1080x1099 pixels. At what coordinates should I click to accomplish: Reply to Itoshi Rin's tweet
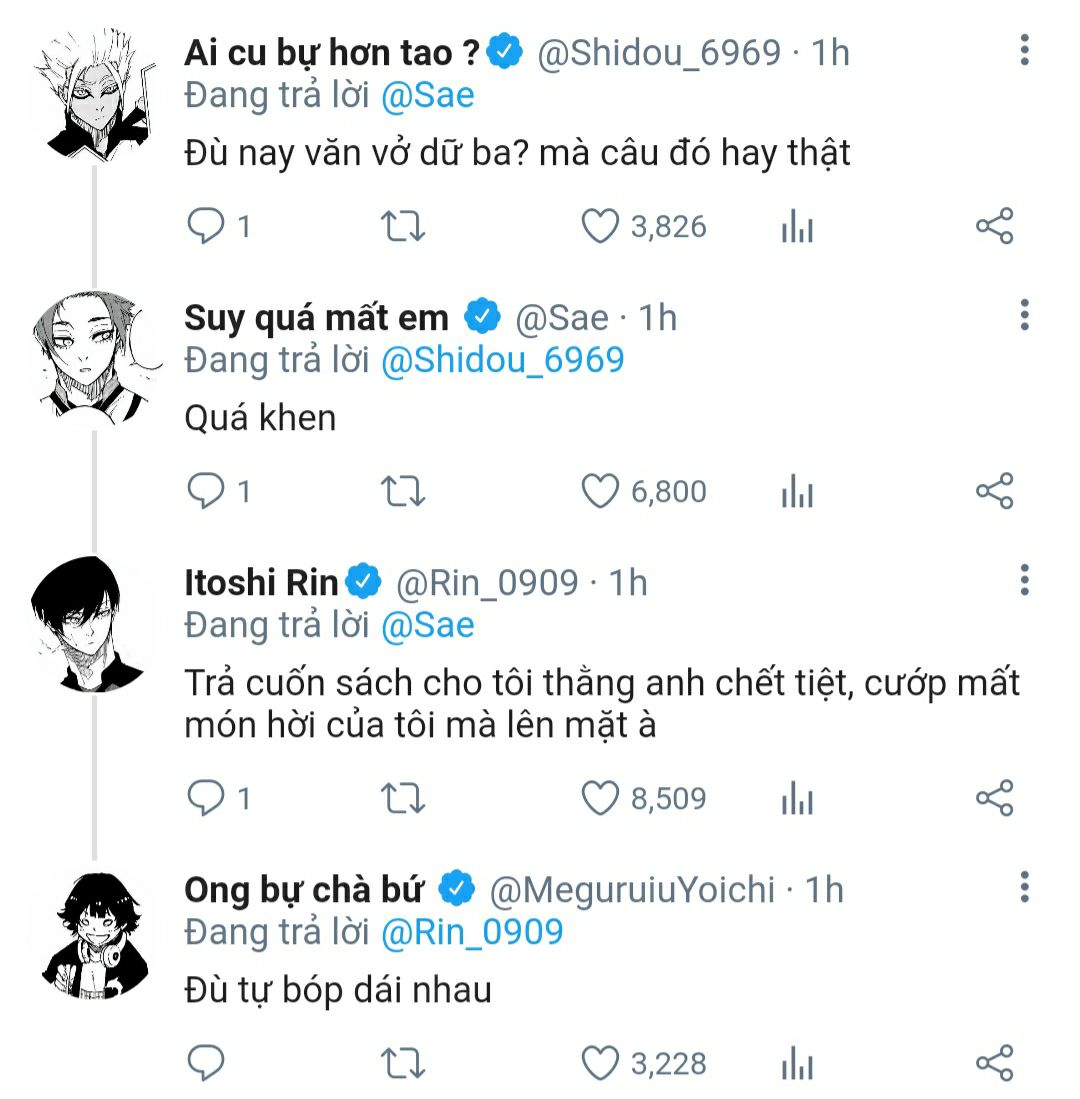(x=207, y=798)
